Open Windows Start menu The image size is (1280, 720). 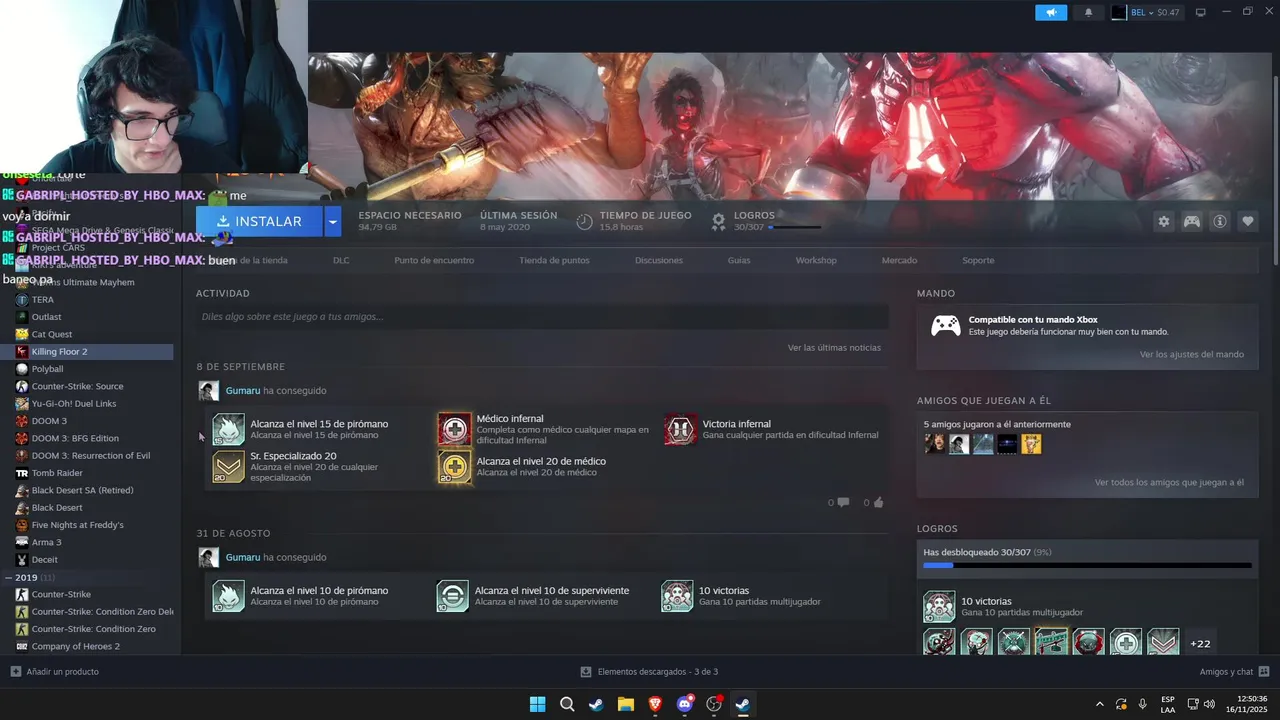coord(537,704)
